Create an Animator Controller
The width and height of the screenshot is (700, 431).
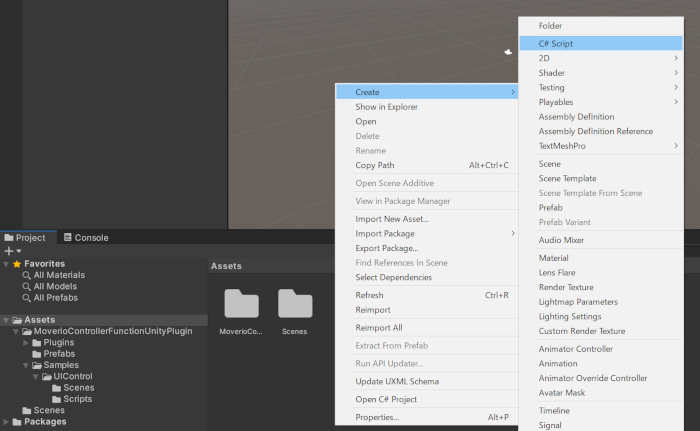(601, 349)
